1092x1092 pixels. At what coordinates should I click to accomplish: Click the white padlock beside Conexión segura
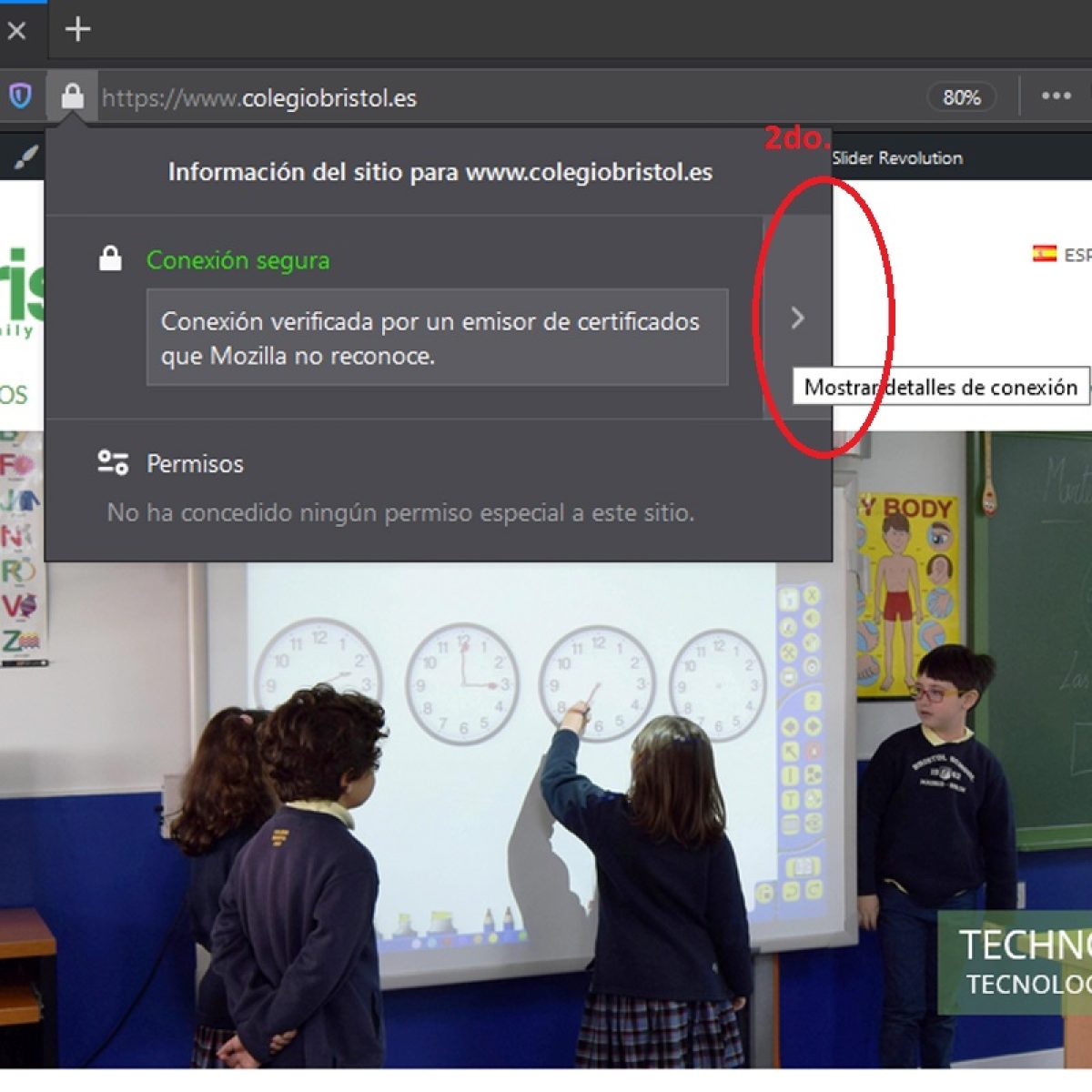coord(110,259)
